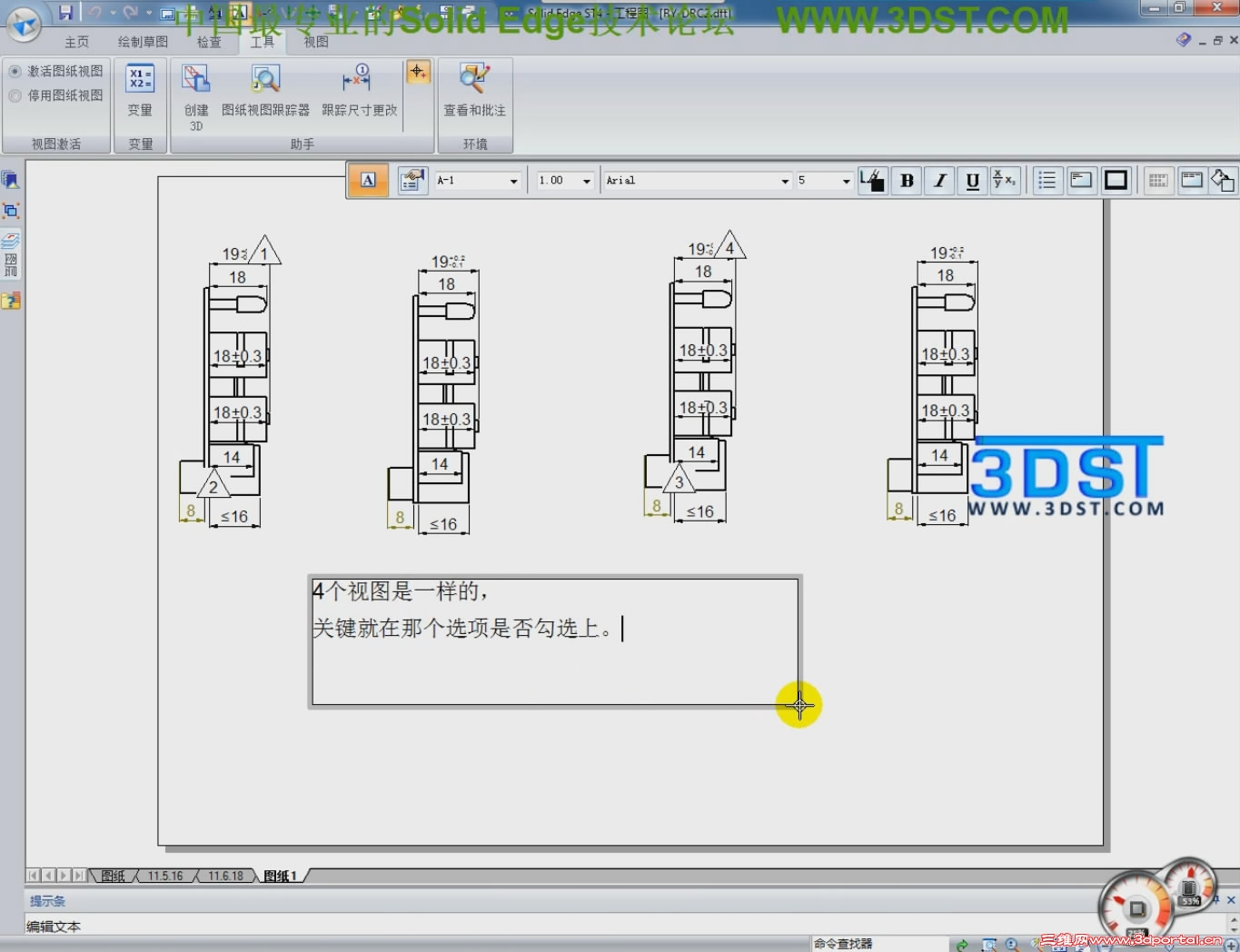Viewport: 1240px width, 952px height.
Task: Select the 11.5.16 sheet tab
Action: (165, 876)
